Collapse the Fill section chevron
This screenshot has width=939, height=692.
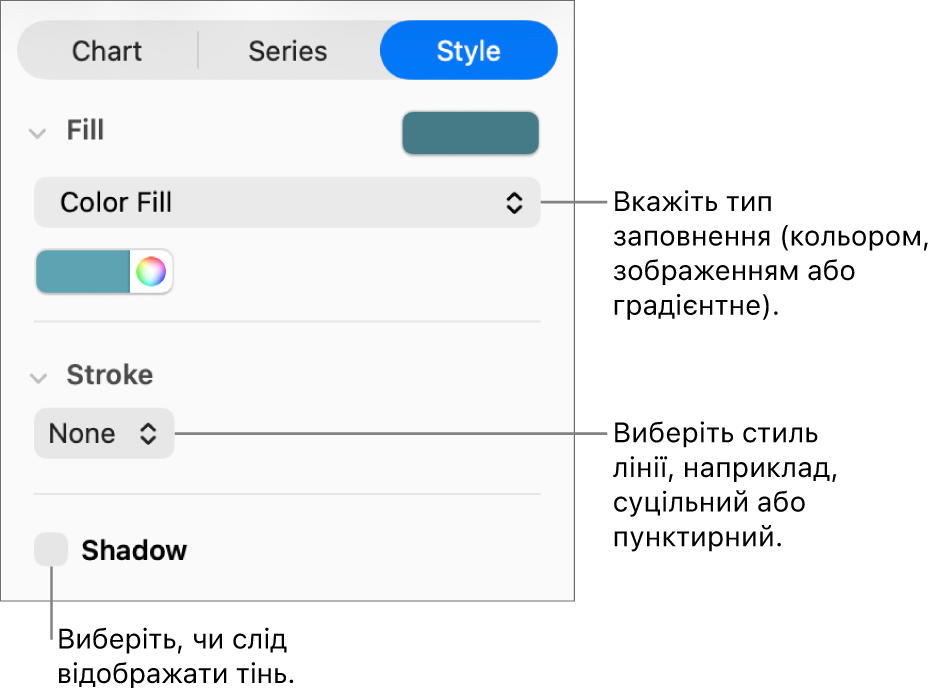(38, 132)
